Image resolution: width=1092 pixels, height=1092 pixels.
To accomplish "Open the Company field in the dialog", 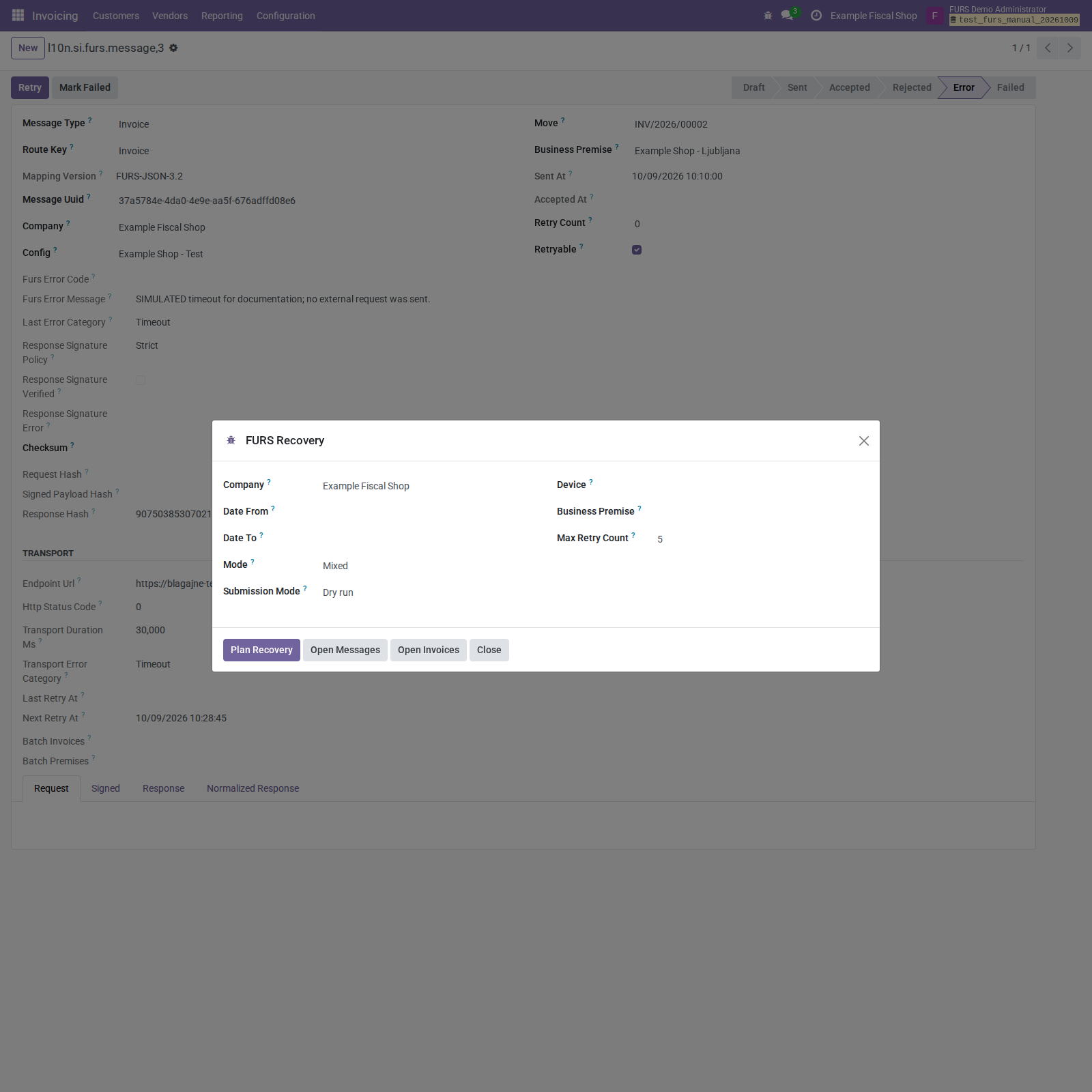I will (x=430, y=486).
